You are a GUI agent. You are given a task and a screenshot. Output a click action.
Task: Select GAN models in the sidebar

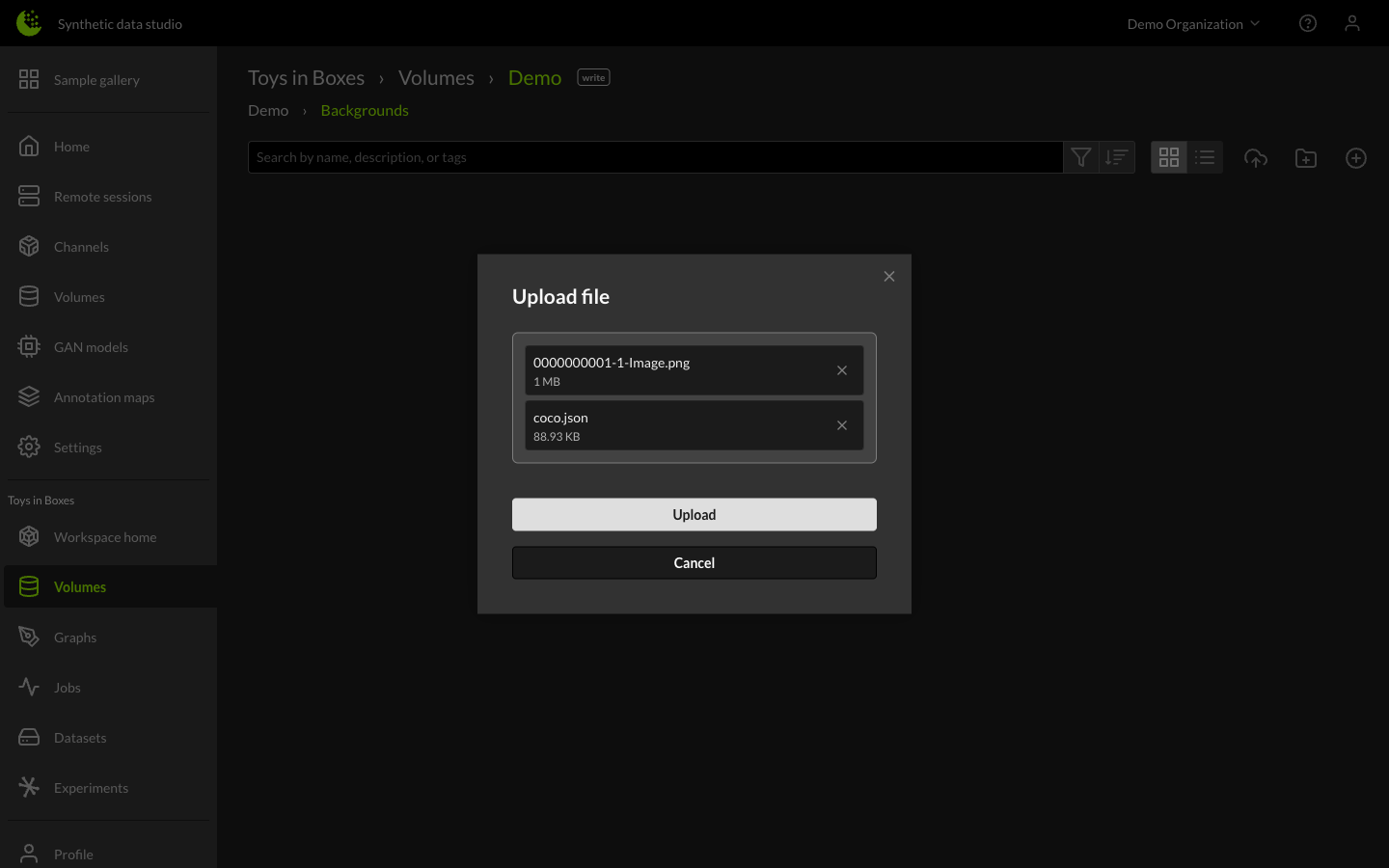[x=91, y=346]
